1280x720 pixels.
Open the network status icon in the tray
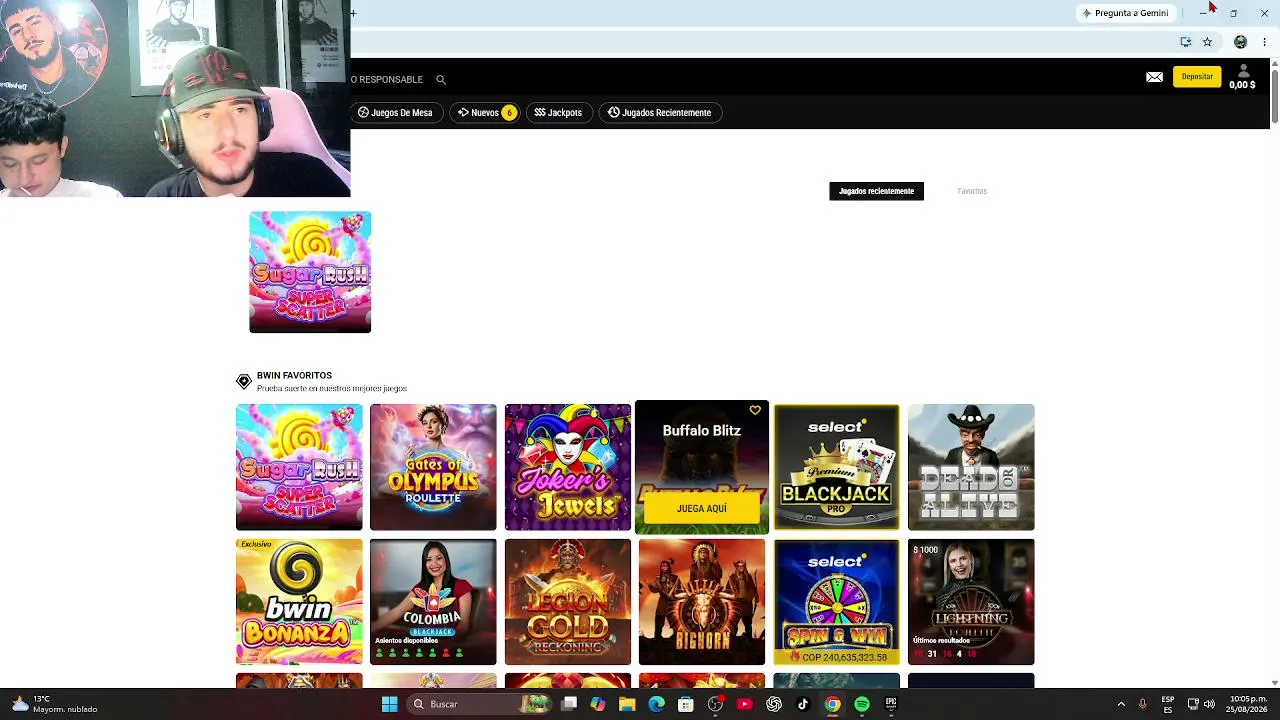click(1193, 704)
